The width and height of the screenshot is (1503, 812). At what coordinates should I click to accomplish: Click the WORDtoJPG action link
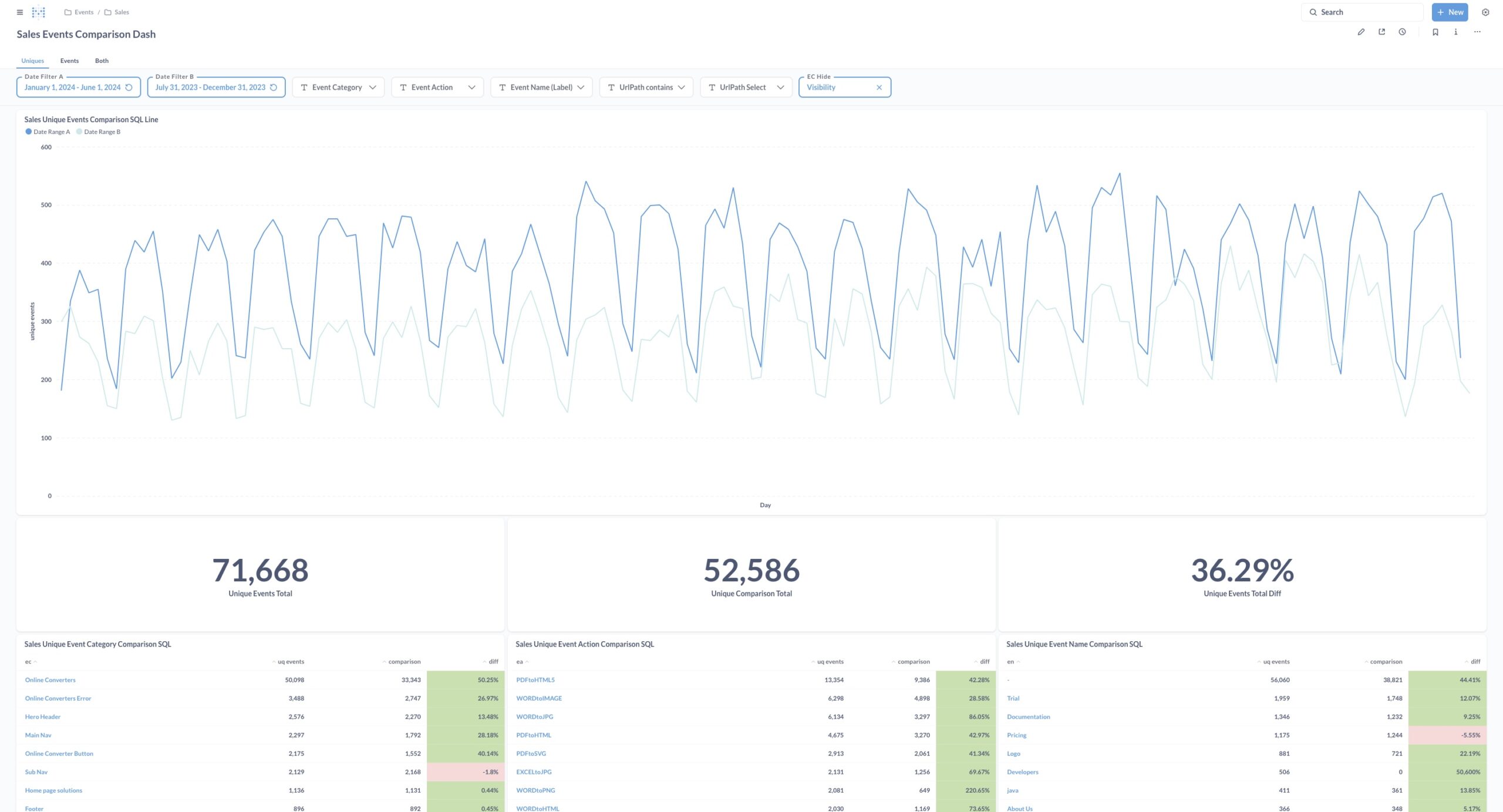click(x=534, y=717)
